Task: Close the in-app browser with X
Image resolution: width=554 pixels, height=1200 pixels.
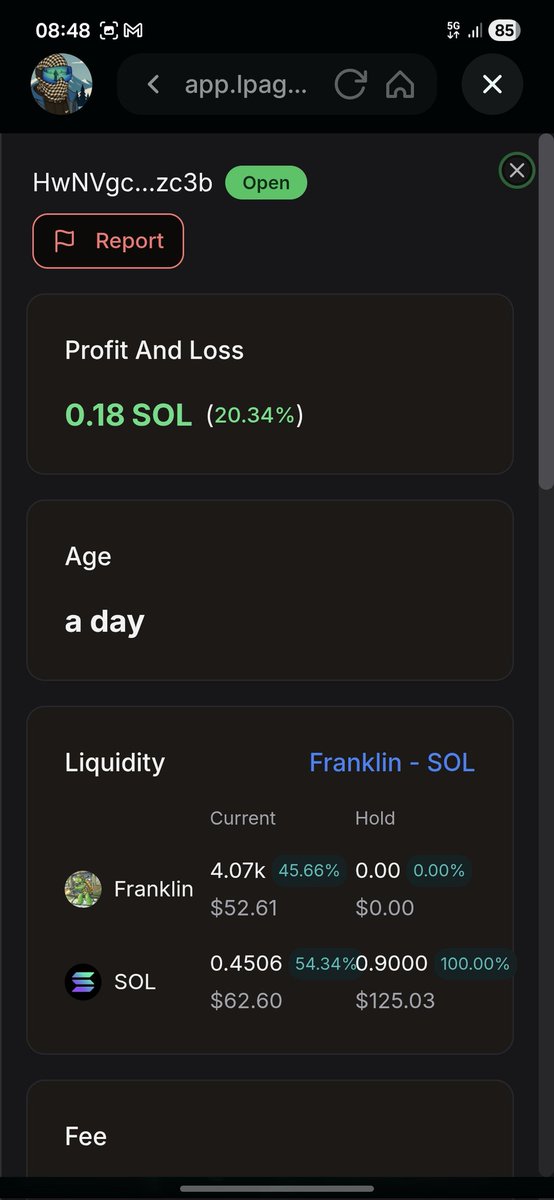Action: [x=492, y=85]
